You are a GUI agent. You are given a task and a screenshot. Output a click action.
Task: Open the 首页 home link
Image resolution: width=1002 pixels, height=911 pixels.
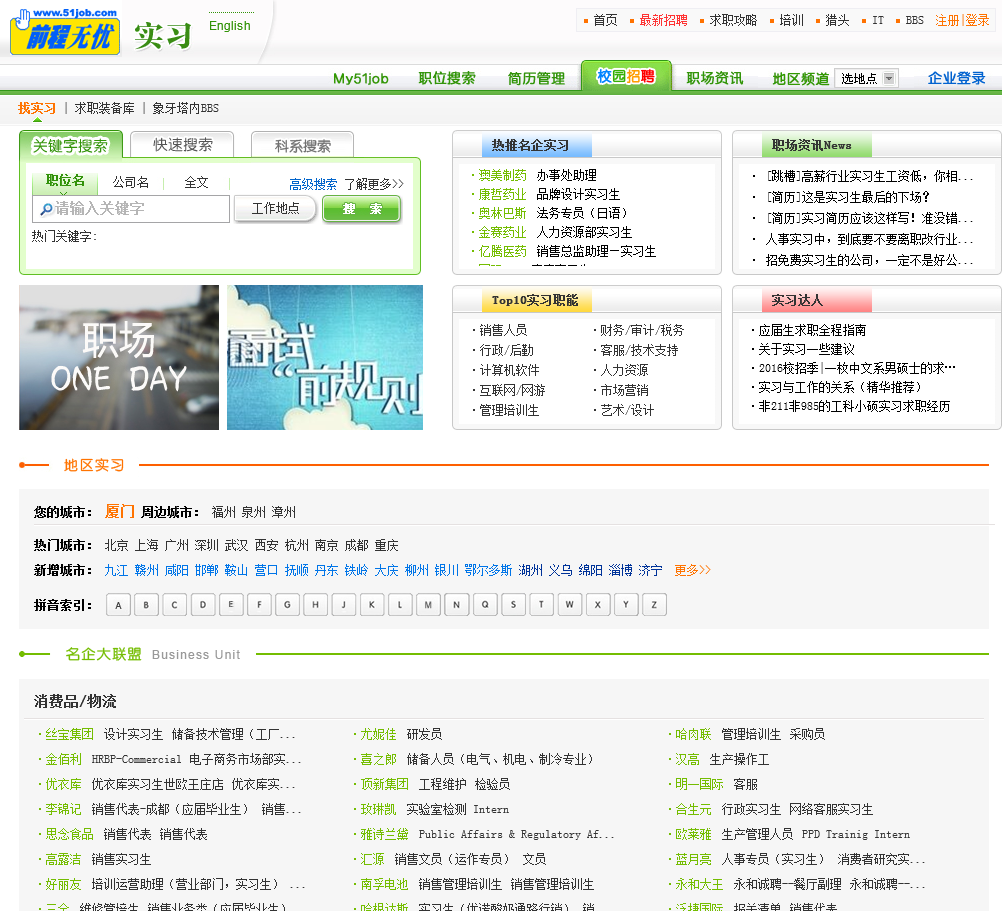tap(605, 20)
